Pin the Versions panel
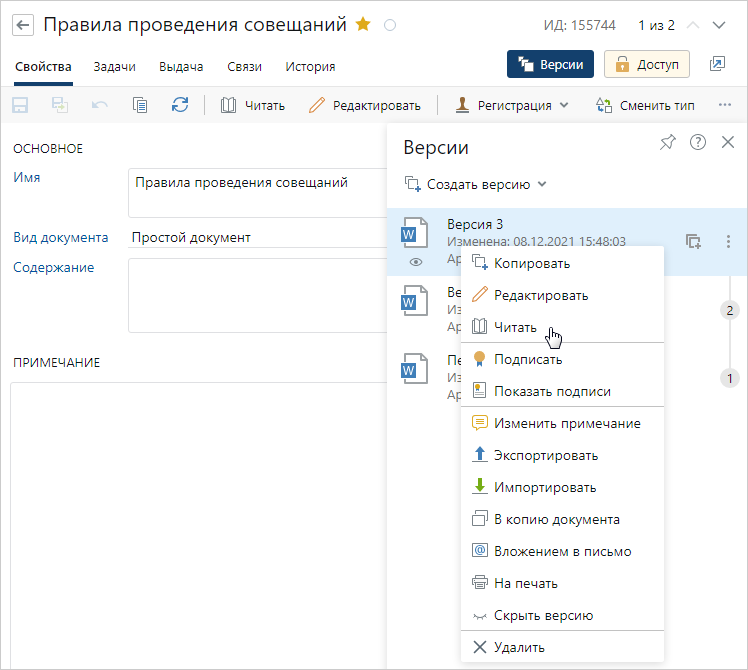The image size is (748, 670). (668, 143)
